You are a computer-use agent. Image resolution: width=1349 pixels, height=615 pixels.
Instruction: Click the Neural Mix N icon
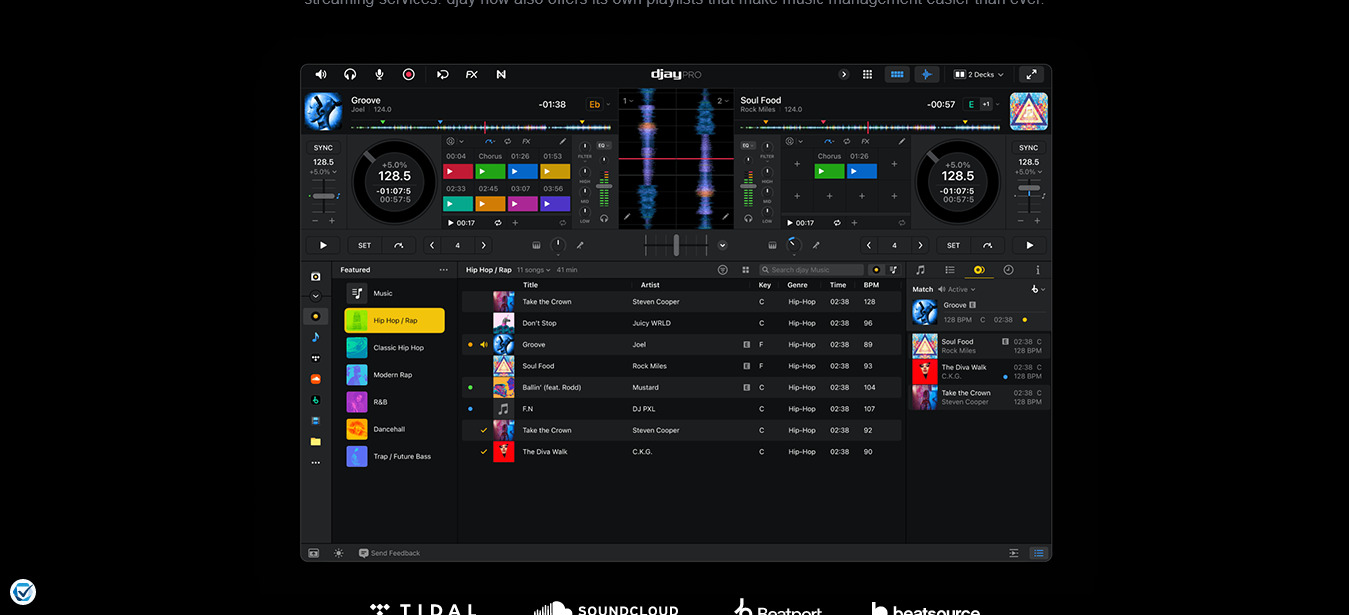click(x=501, y=74)
